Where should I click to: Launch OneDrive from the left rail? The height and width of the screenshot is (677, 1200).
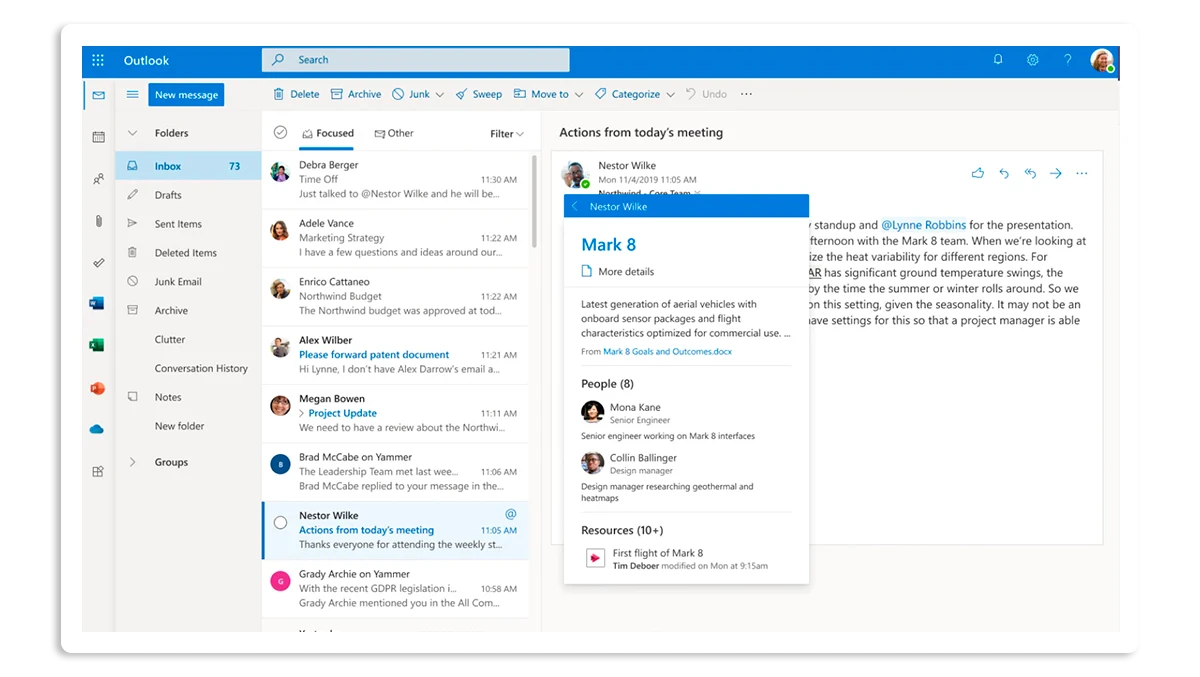[x=97, y=429]
